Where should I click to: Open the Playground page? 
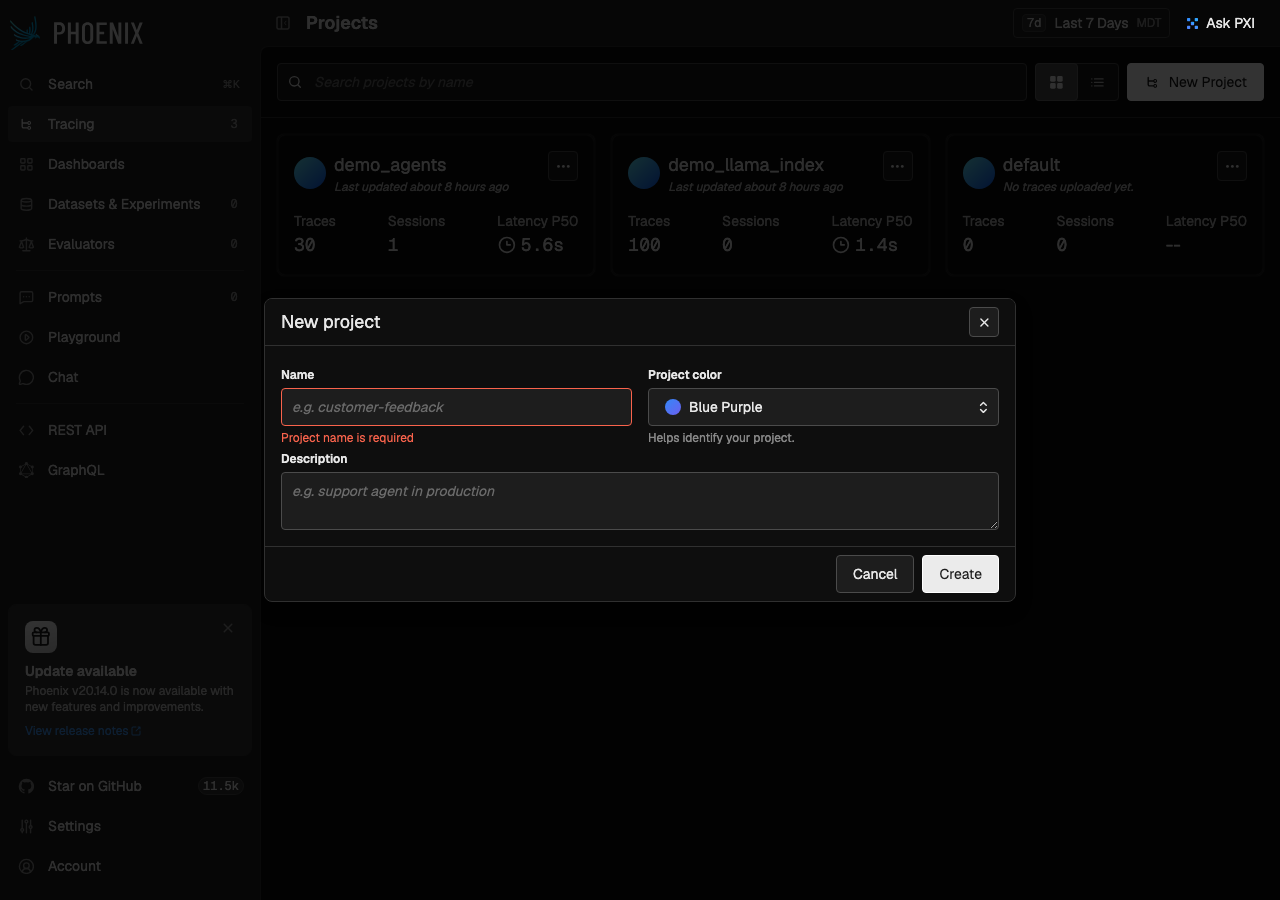pos(129,337)
